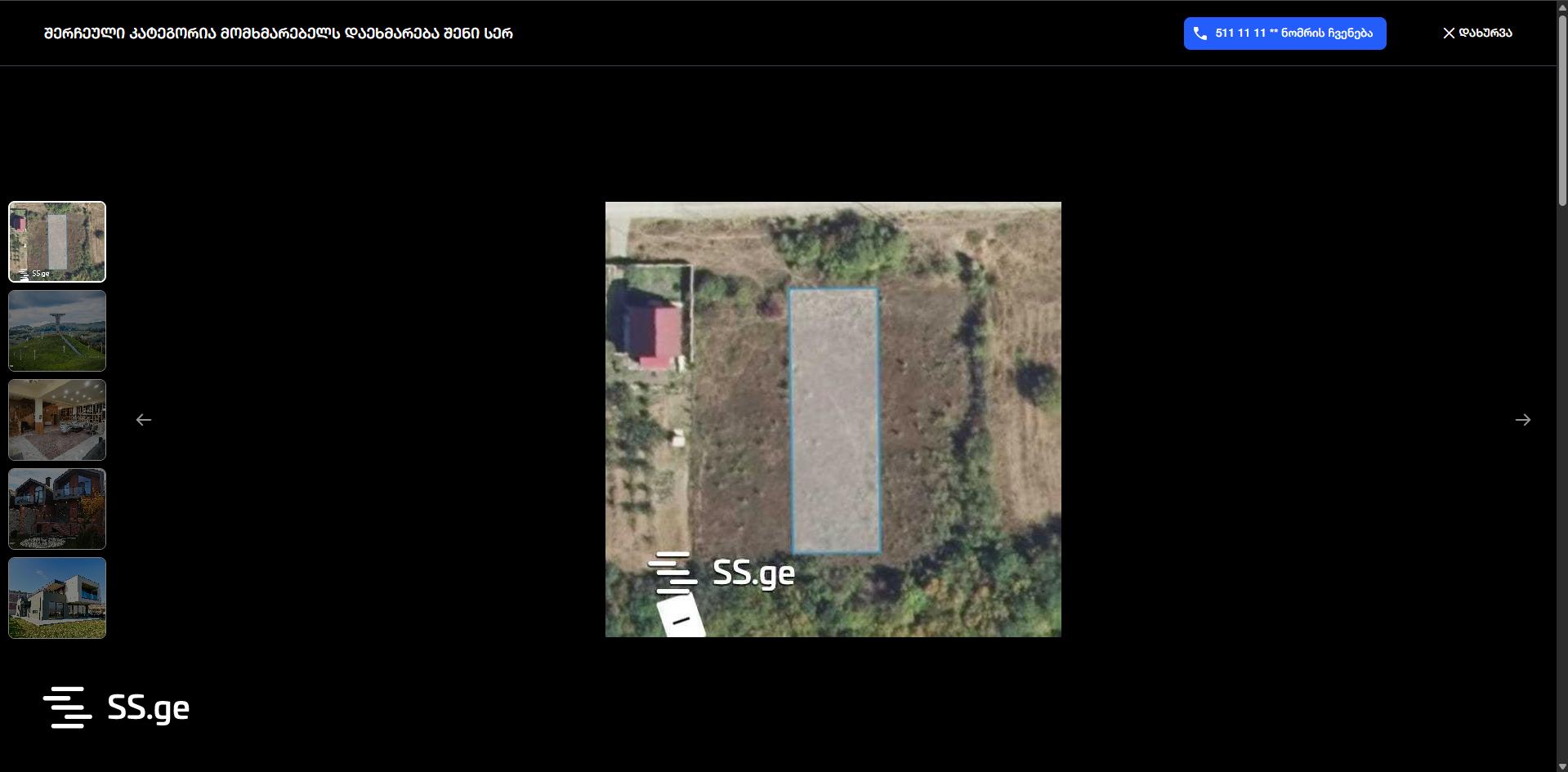Open the thumbnail showing tower on green hill

coord(57,331)
